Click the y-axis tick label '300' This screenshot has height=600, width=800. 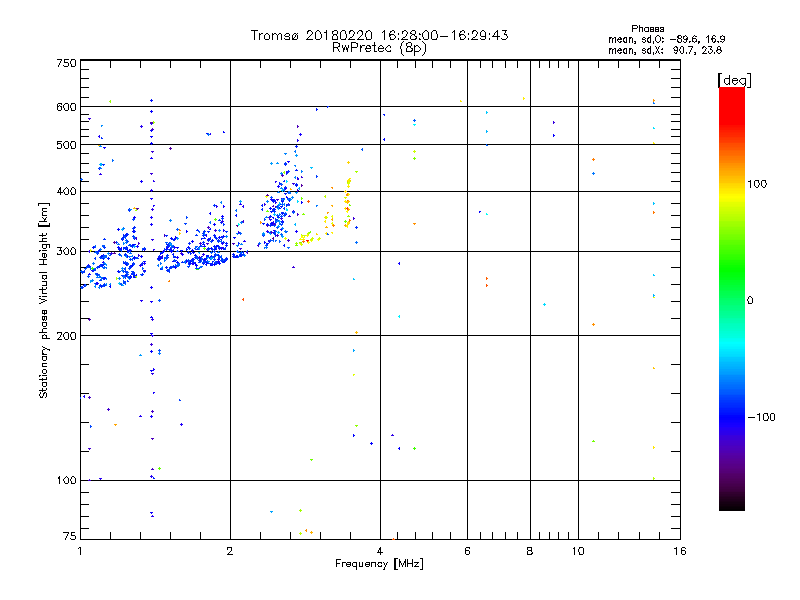click(x=66, y=252)
